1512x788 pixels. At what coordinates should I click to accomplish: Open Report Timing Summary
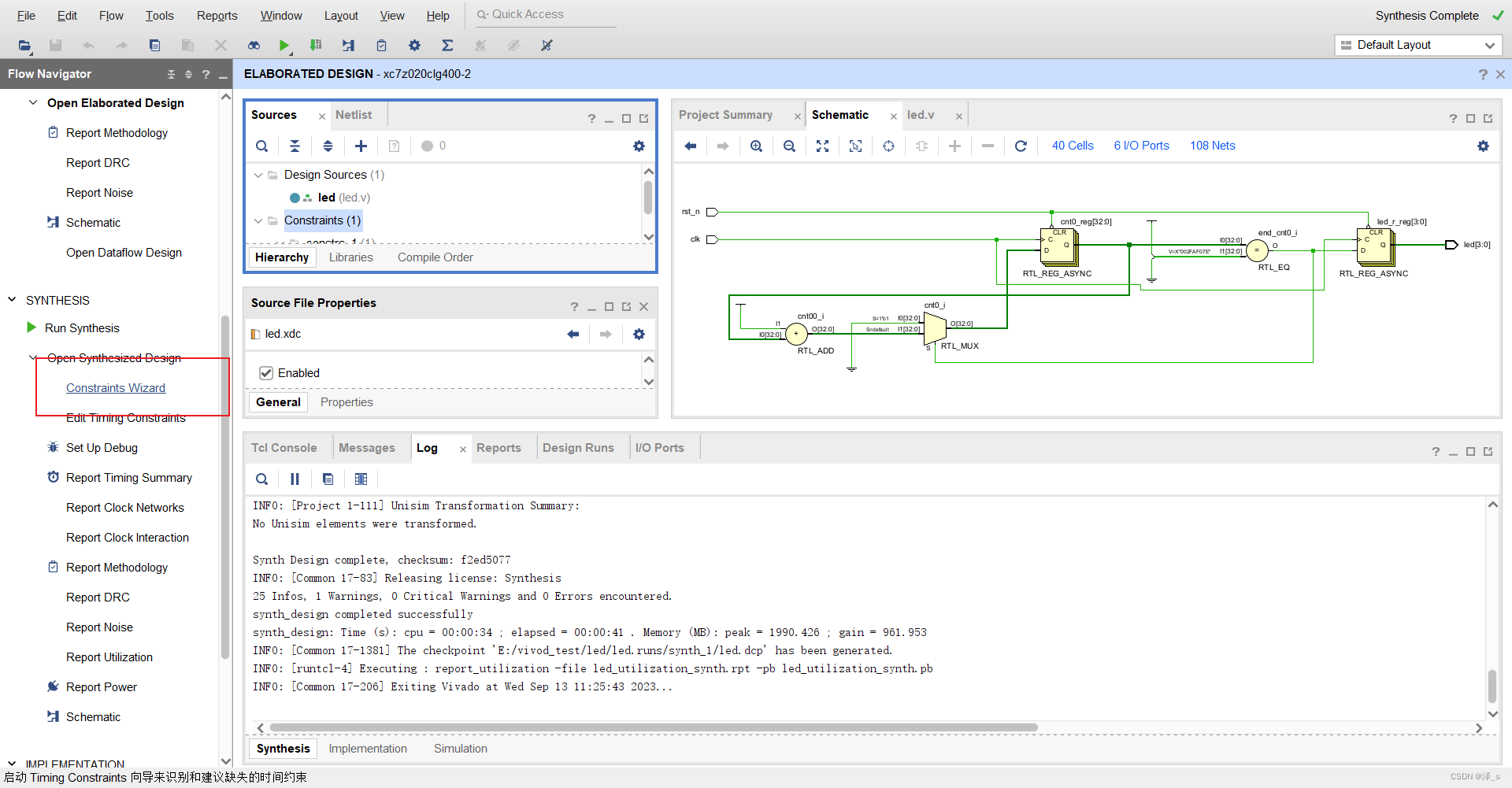[129, 478]
